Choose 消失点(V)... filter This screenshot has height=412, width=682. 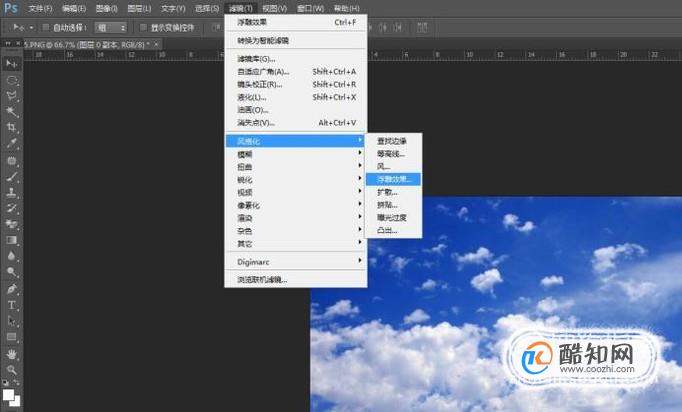tap(296, 123)
